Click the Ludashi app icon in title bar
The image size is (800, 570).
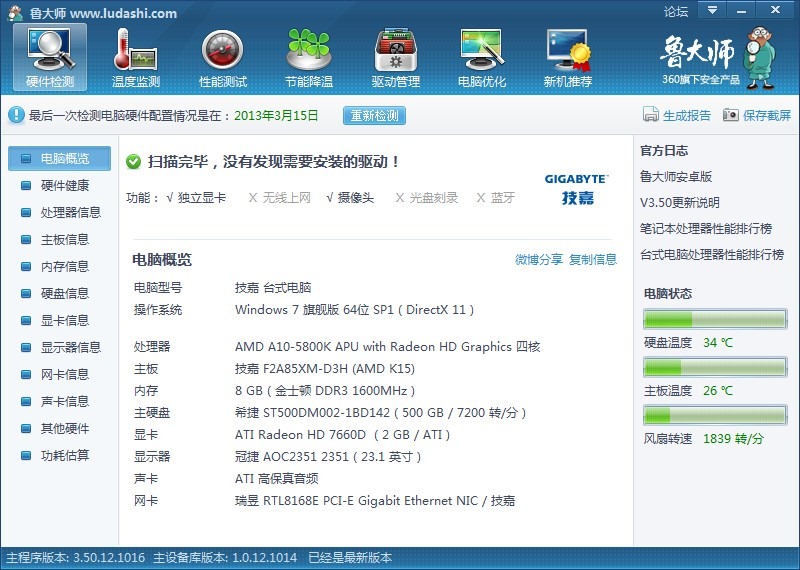(15, 12)
